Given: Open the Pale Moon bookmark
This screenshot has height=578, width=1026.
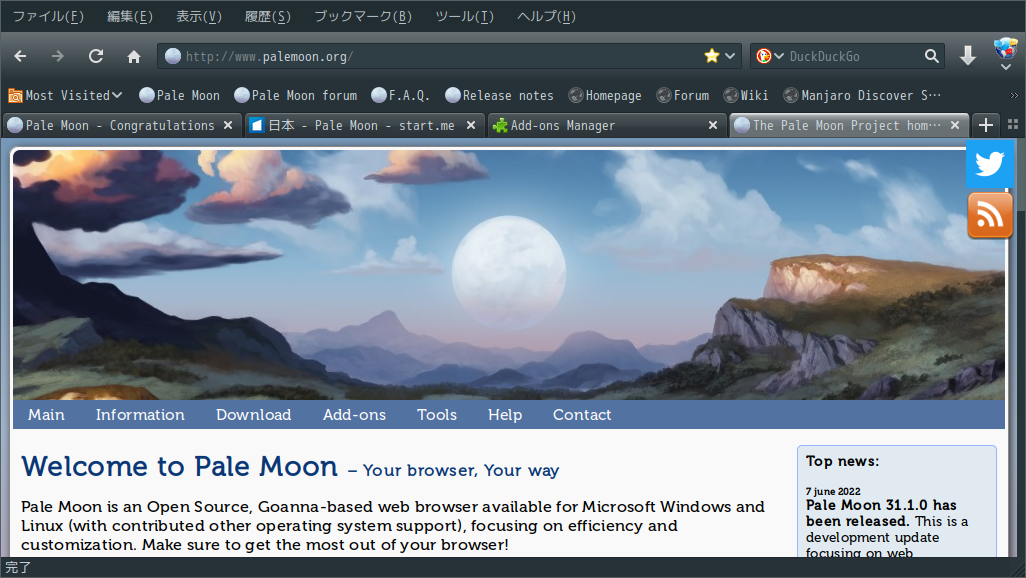Looking at the screenshot, I should click(179, 96).
